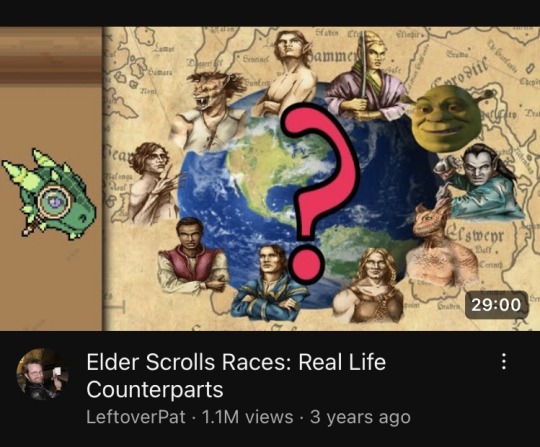This screenshot has width=540, height=447.
Task: Open the three-dot video options menu
Action: (x=503, y=362)
